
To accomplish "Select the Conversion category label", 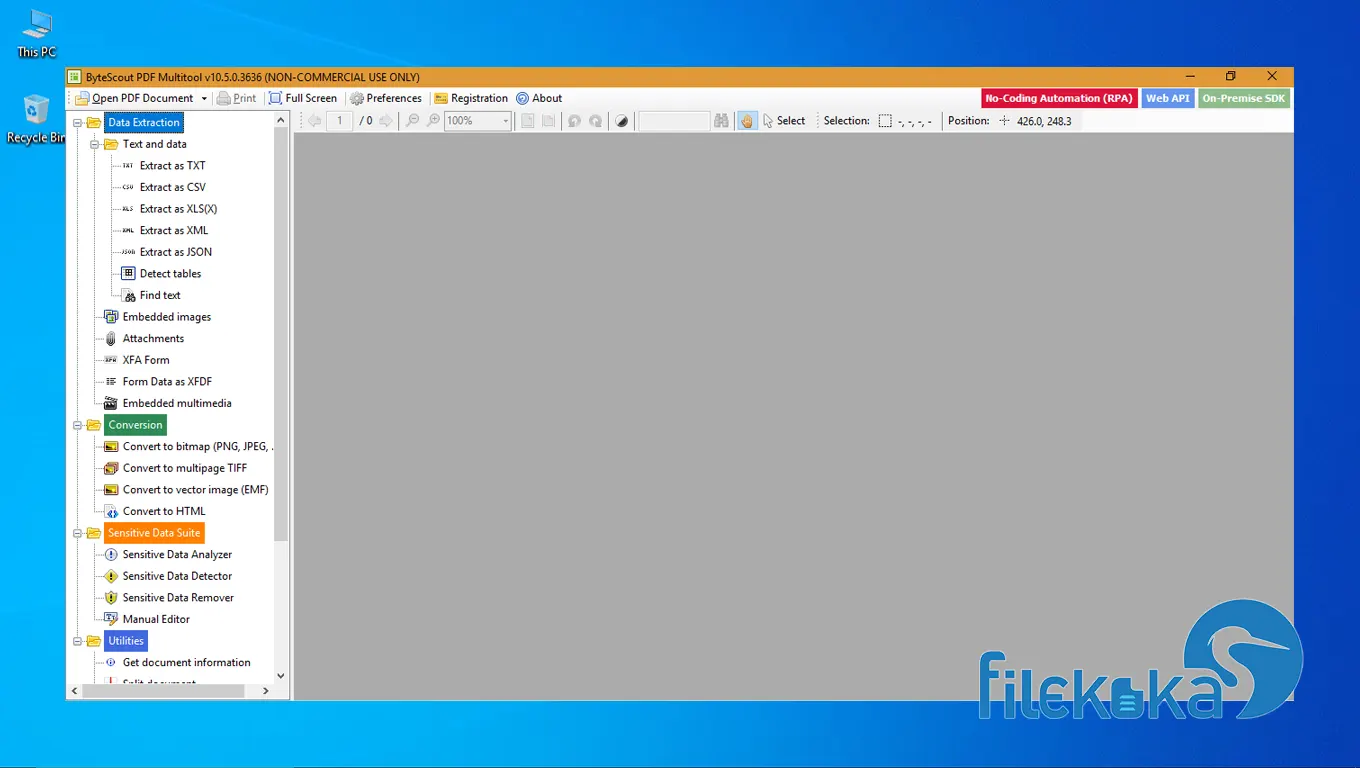I will click(135, 425).
